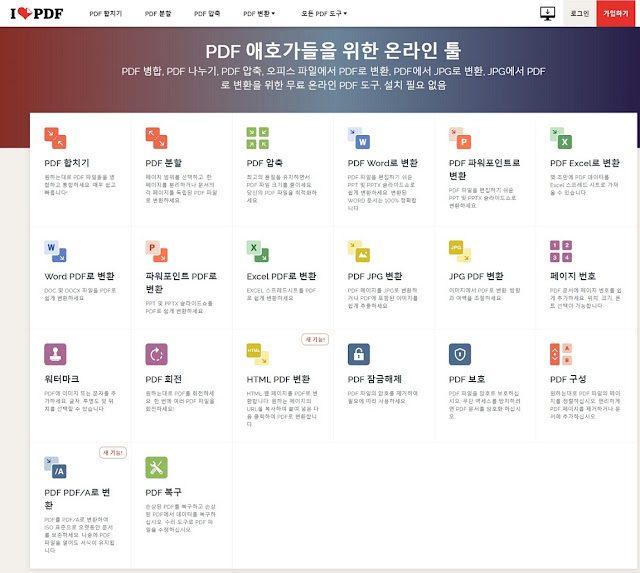Click the 파워포인트 PDF로 변환 icon
The image size is (640, 573).
pos(156,251)
